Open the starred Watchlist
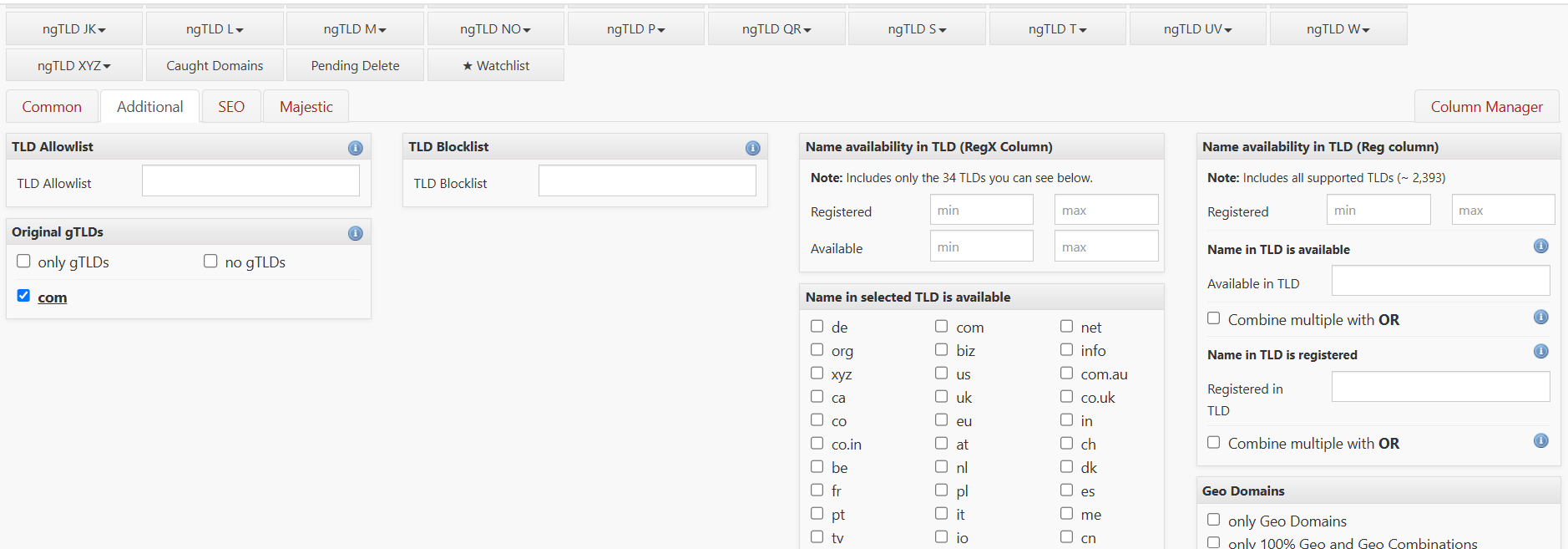Image resolution: width=1568 pixels, height=549 pixels. coord(496,65)
